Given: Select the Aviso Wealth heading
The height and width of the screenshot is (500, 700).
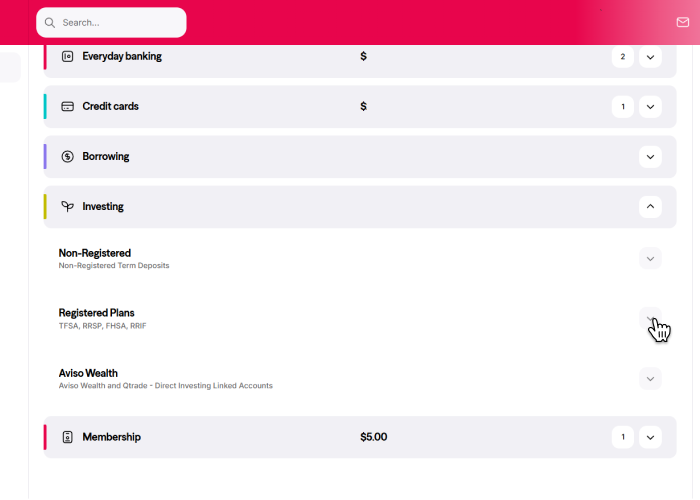Looking at the screenshot, I should click(x=88, y=373).
